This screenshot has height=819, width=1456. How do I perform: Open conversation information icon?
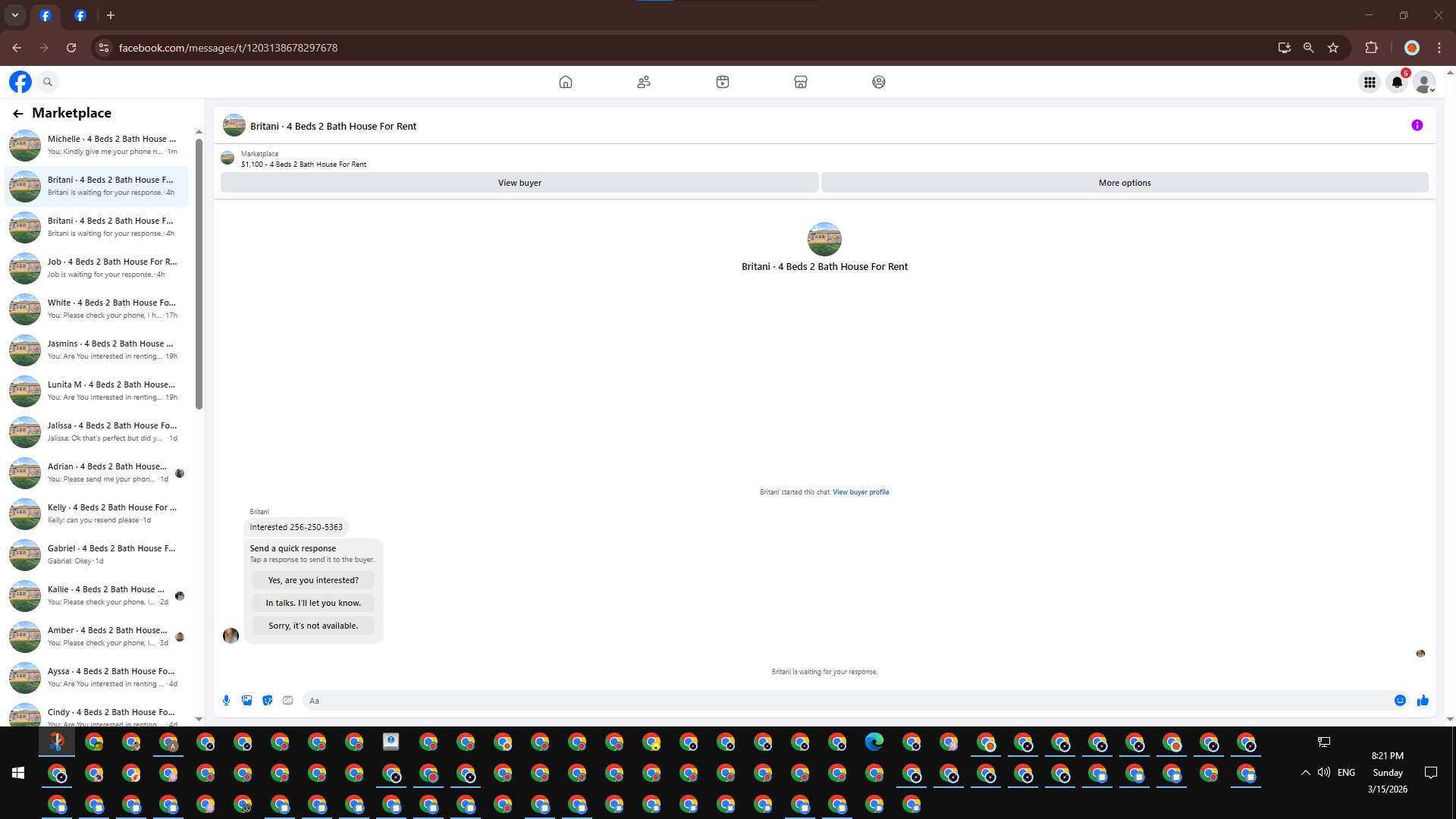[1417, 125]
